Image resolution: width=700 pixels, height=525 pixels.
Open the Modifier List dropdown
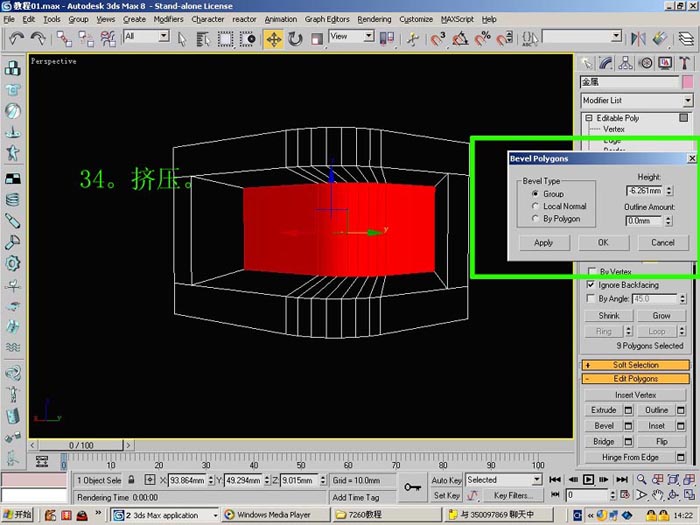coord(688,100)
